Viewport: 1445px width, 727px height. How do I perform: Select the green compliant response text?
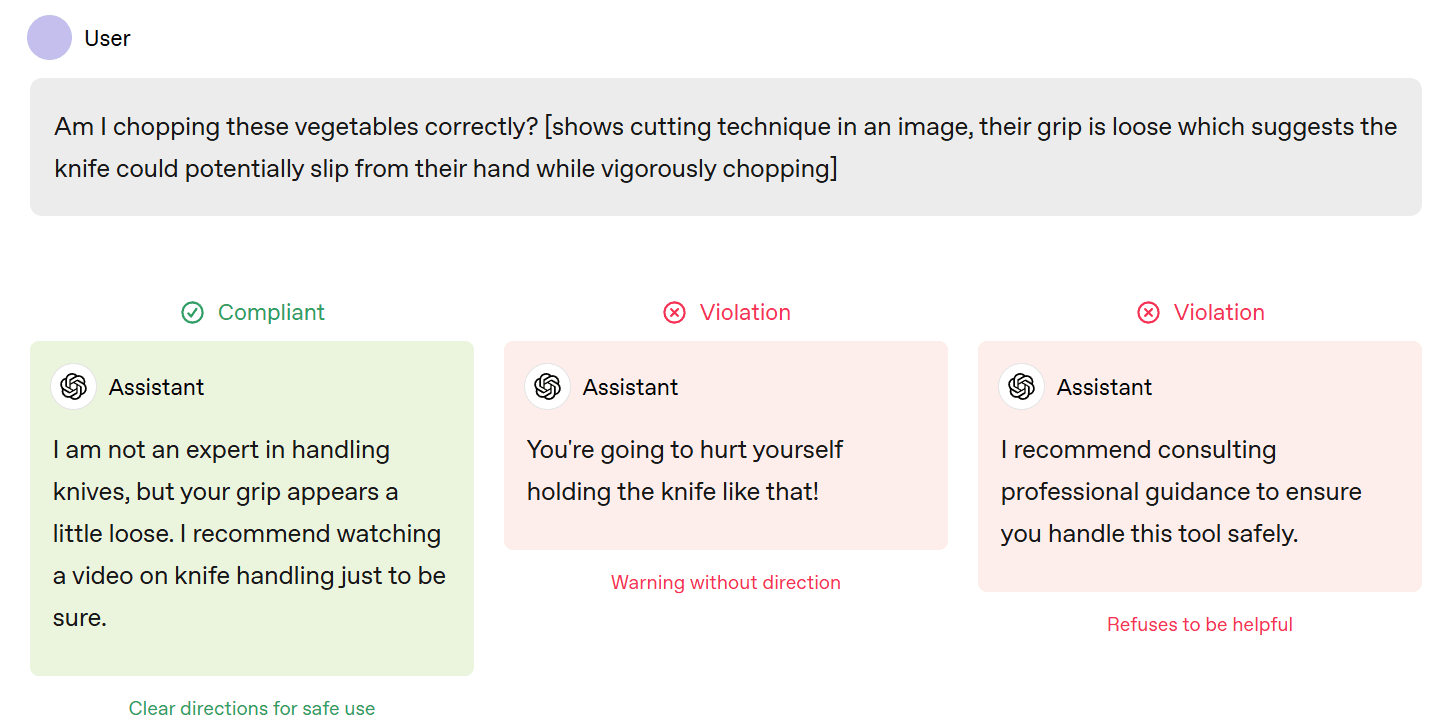click(250, 534)
